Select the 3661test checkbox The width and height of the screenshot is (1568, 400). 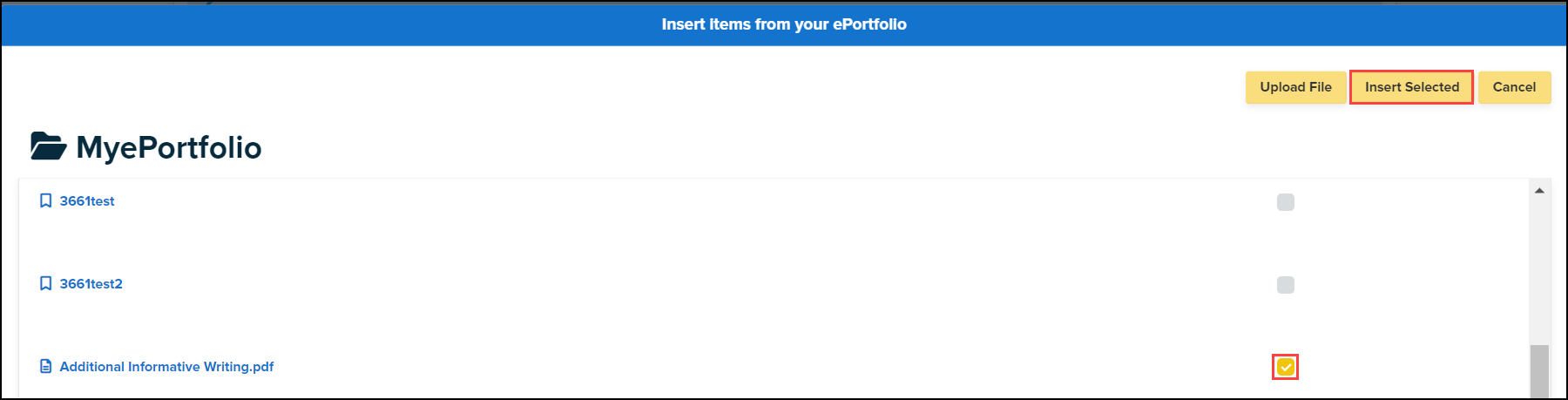click(1285, 202)
